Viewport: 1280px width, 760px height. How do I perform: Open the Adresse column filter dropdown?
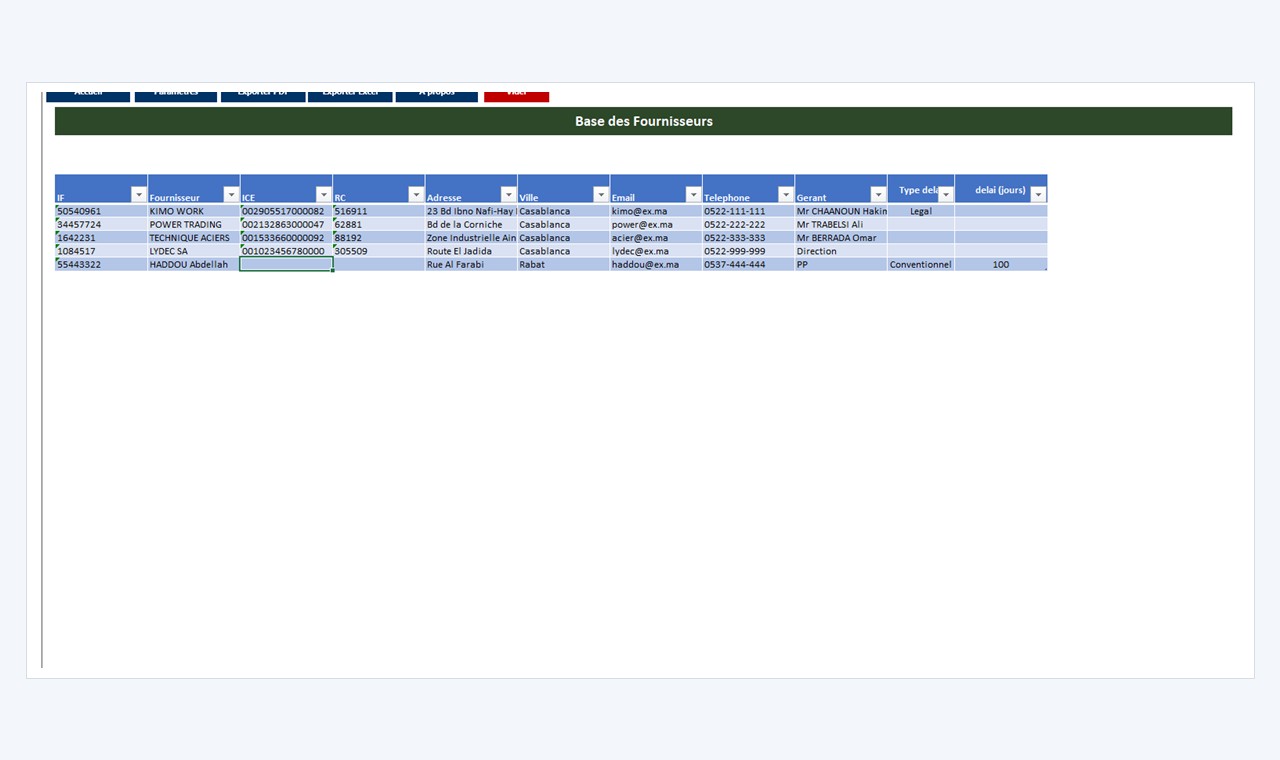(x=508, y=195)
